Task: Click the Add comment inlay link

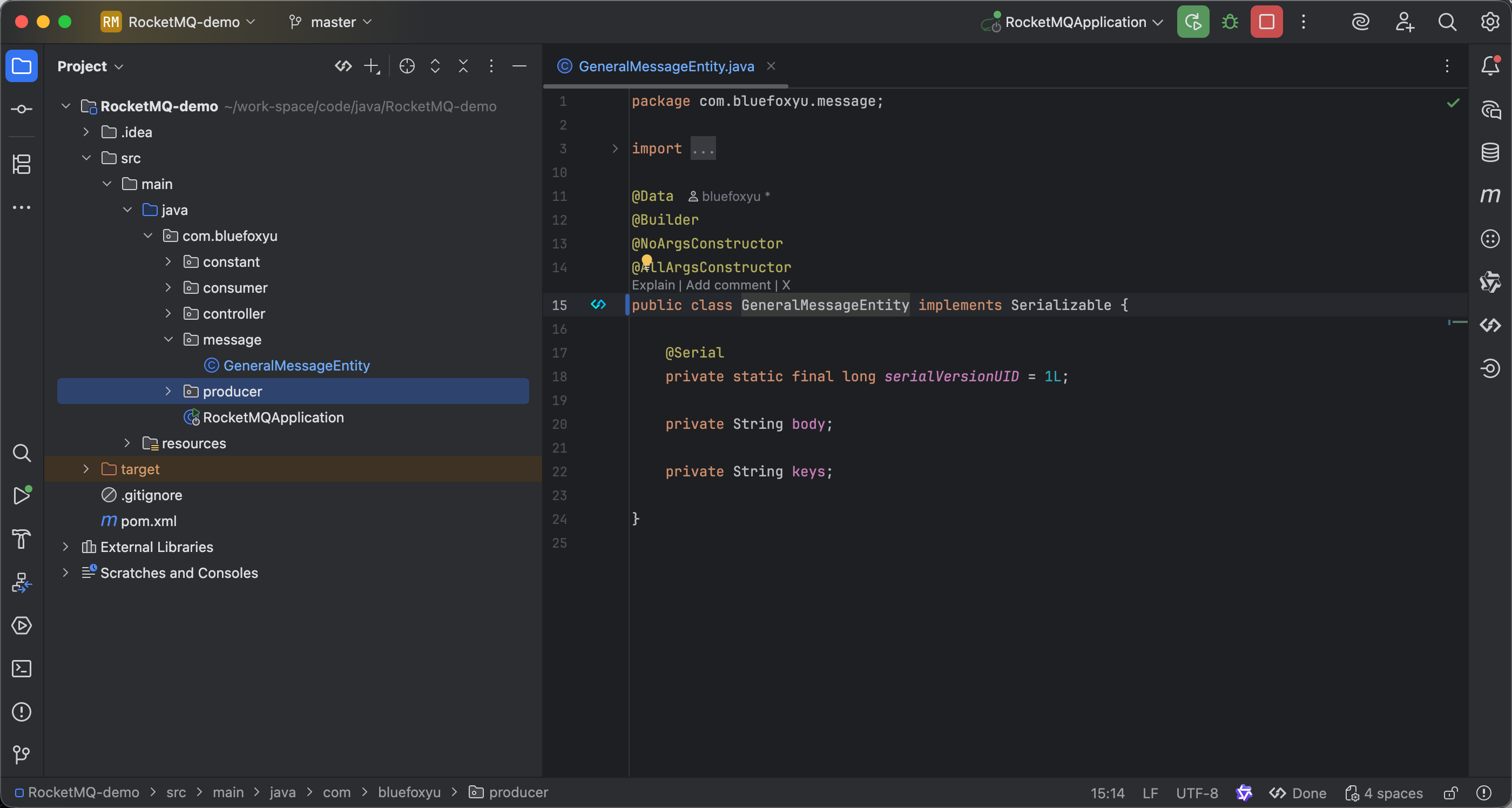Action: pyautogui.click(x=728, y=285)
